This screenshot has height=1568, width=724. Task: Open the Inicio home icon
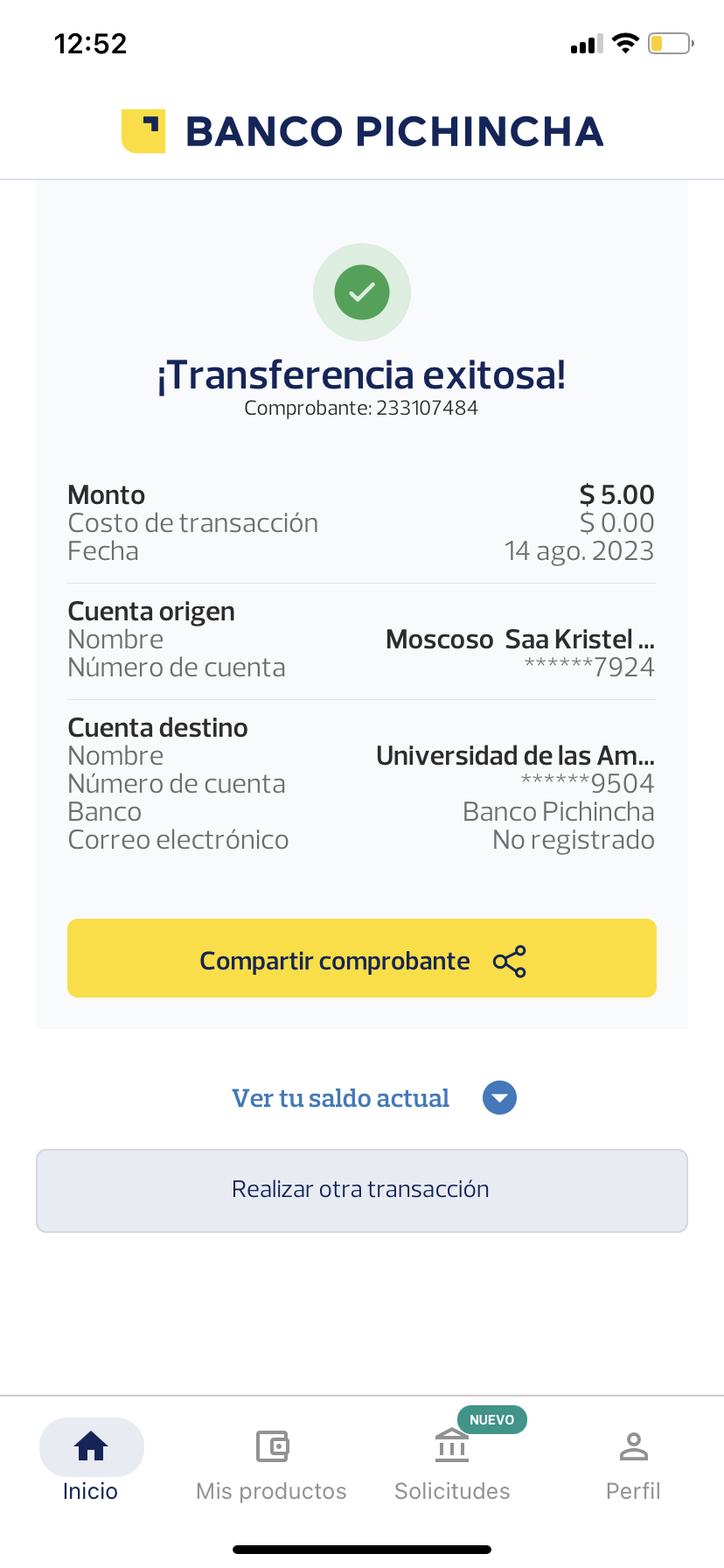point(91,1446)
